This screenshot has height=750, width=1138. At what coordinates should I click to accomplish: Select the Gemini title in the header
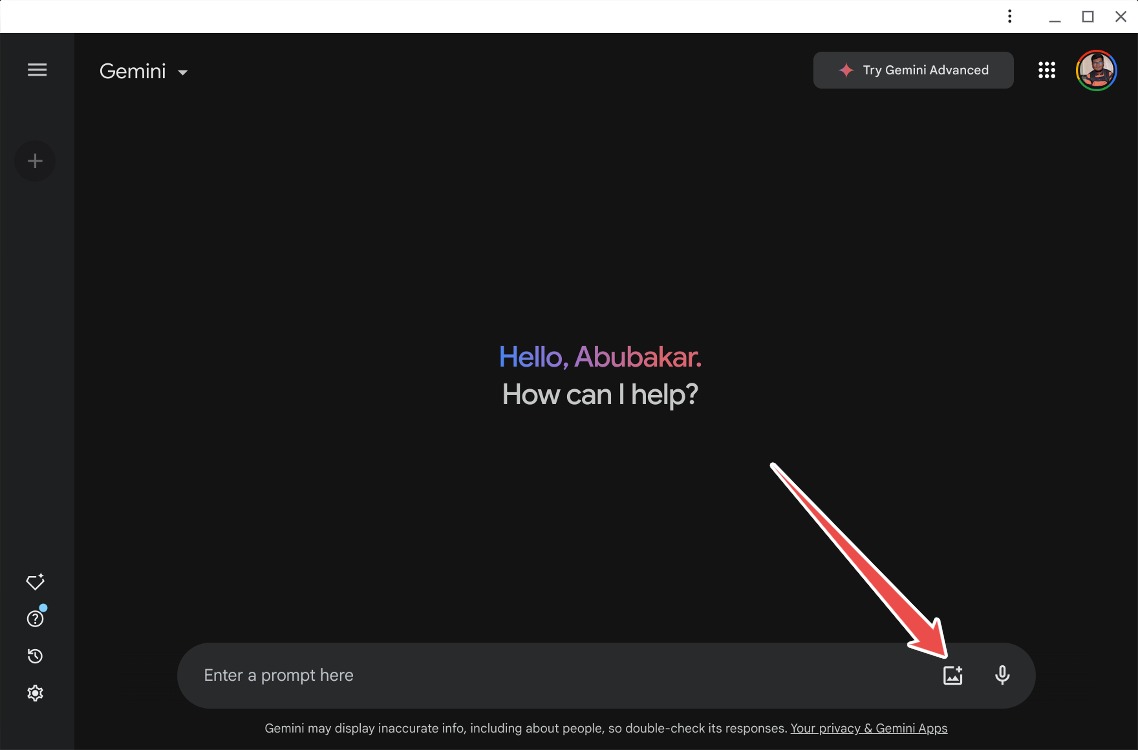(131, 71)
